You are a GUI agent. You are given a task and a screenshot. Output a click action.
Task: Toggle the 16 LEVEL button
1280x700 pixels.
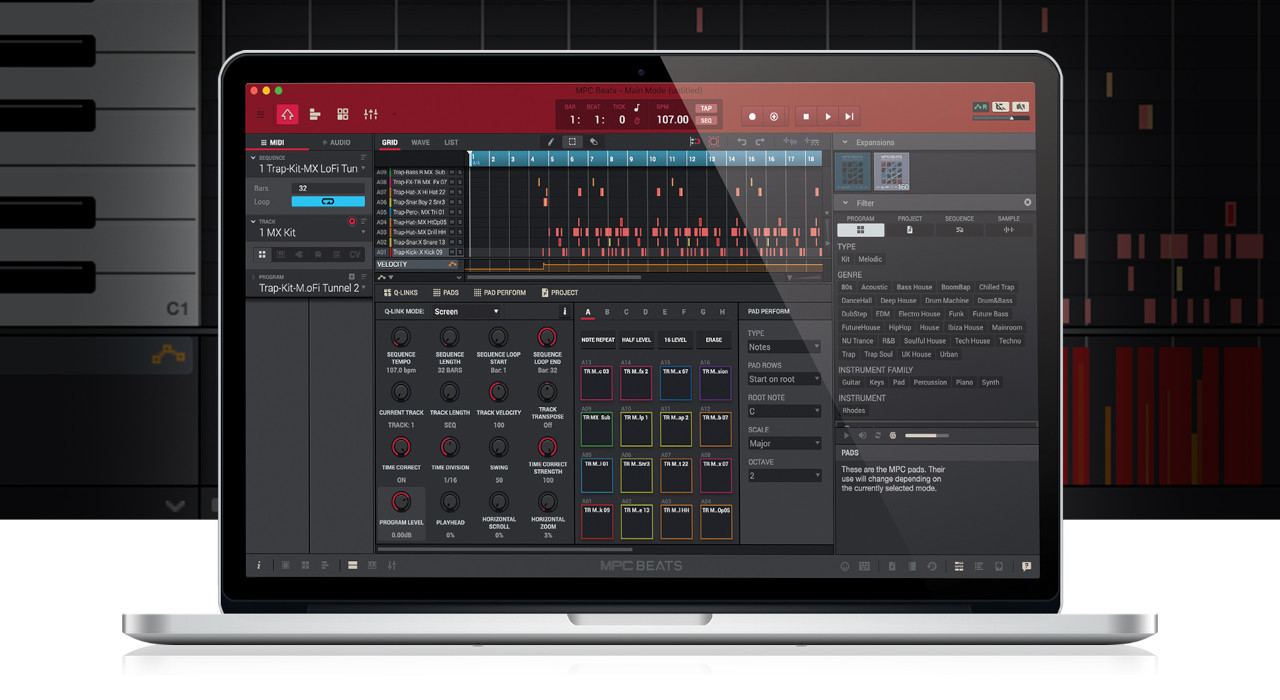point(675,340)
